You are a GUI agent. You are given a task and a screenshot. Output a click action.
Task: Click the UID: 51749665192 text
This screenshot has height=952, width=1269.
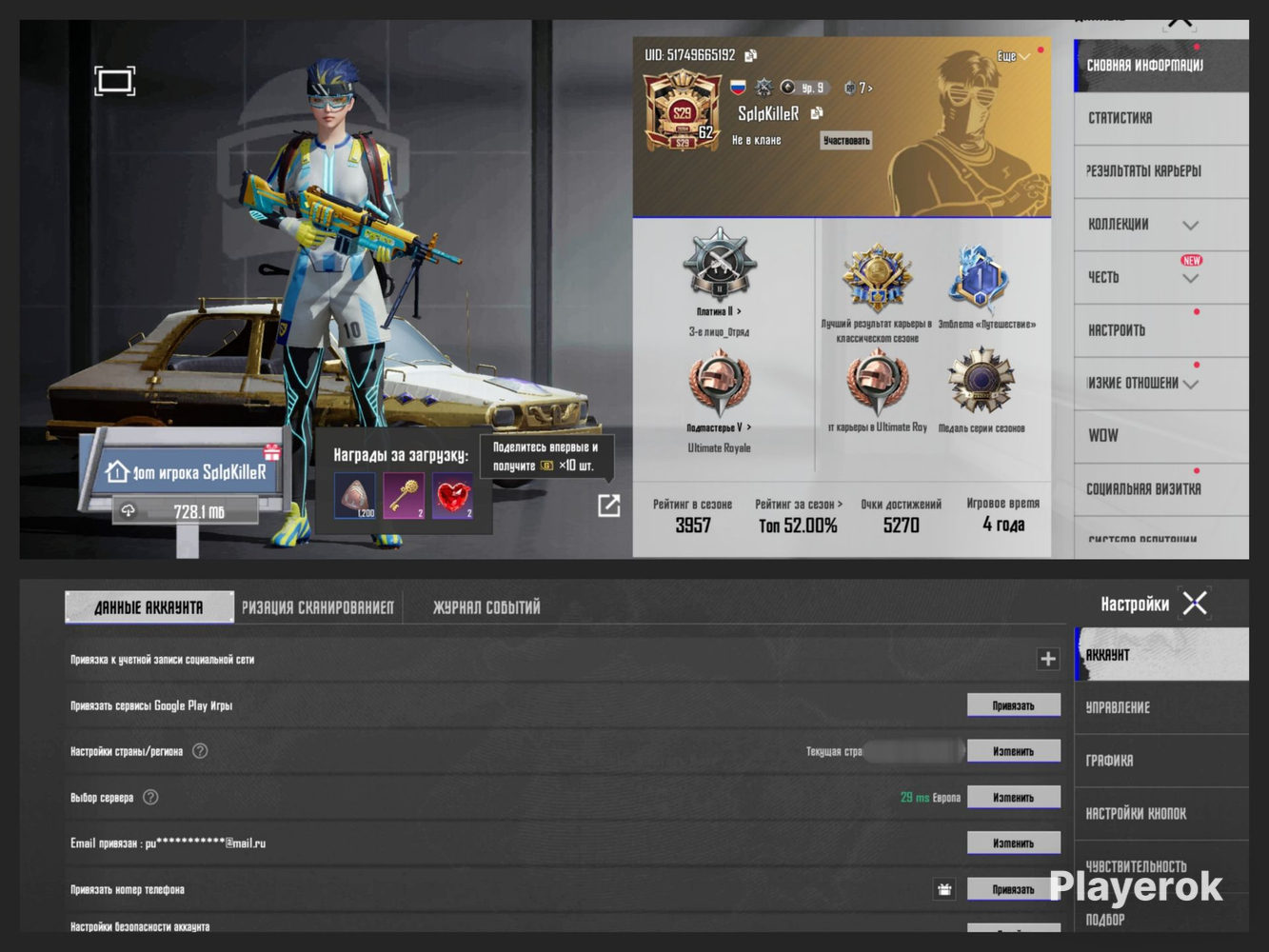[x=690, y=55]
